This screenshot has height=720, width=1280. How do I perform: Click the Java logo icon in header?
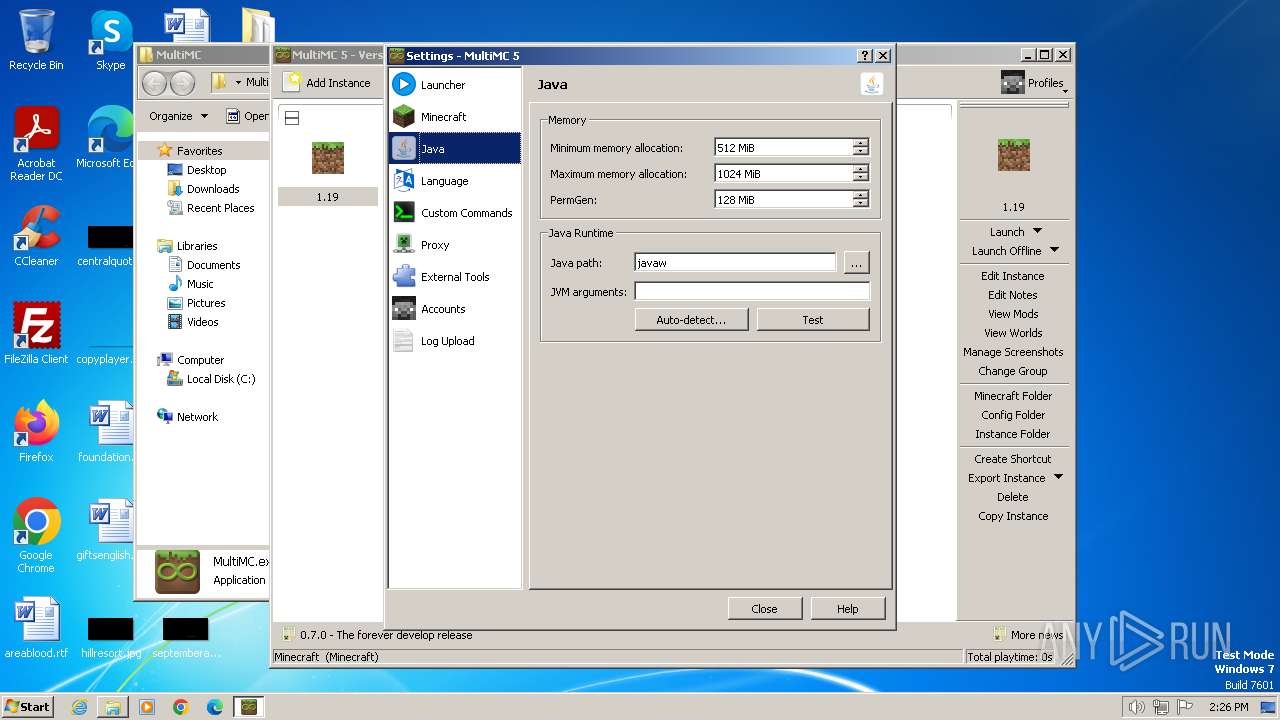pyautogui.click(x=872, y=85)
